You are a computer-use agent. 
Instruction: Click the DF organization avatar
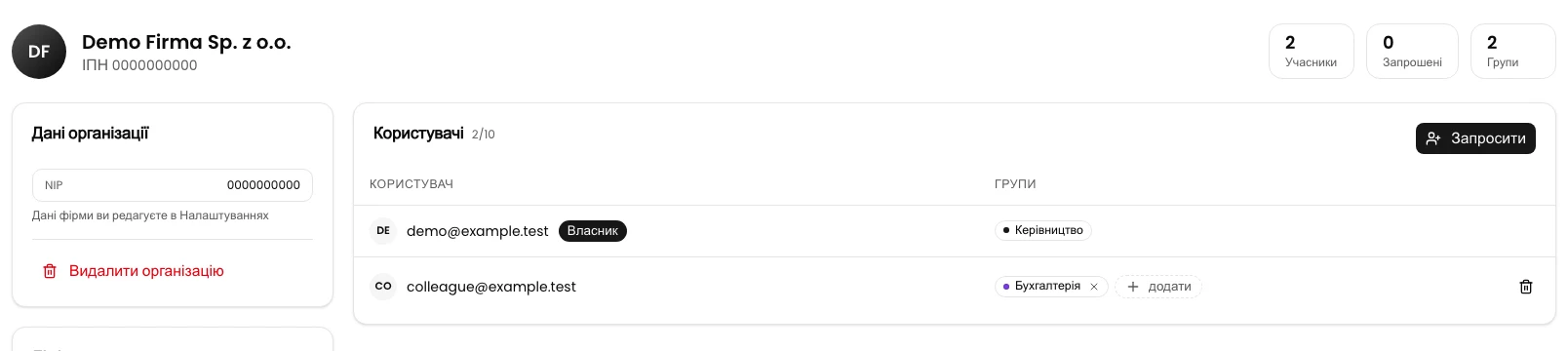[x=39, y=52]
